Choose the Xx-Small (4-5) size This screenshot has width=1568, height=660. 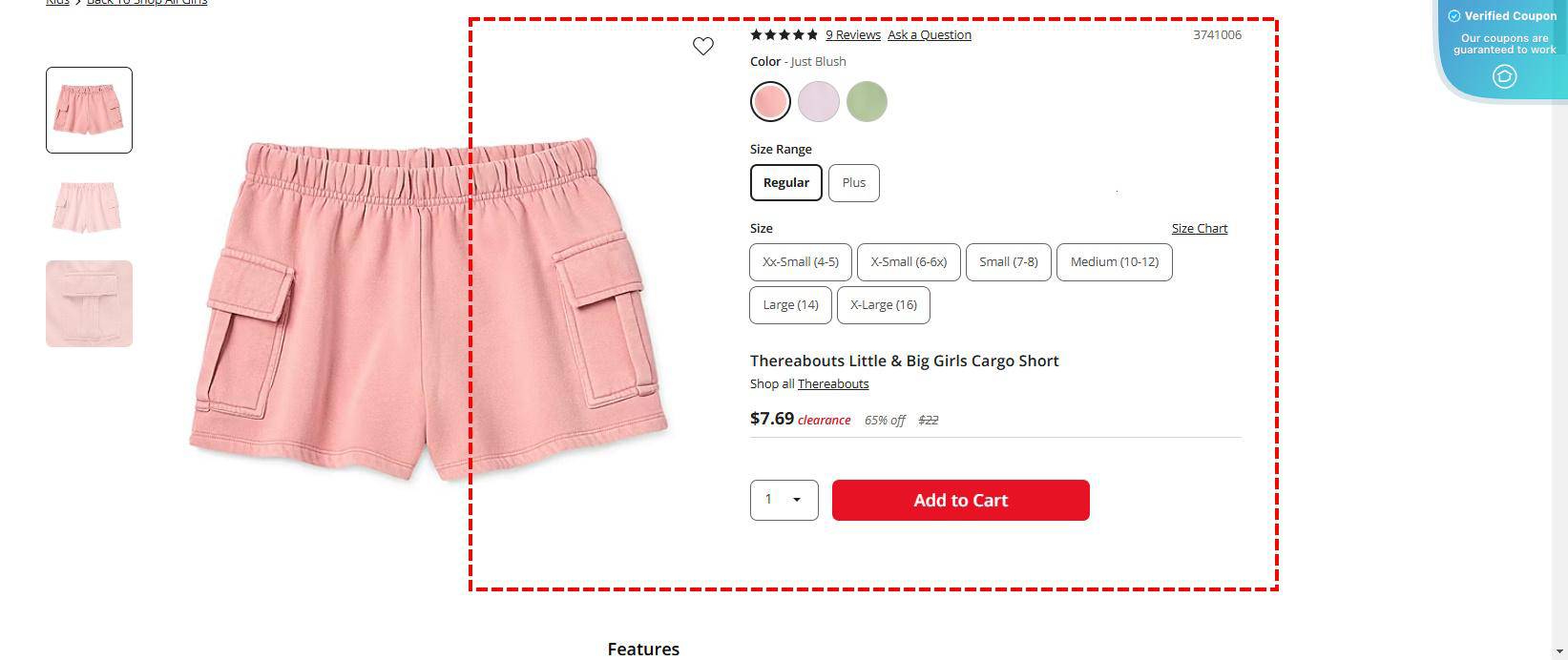tap(800, 261)
